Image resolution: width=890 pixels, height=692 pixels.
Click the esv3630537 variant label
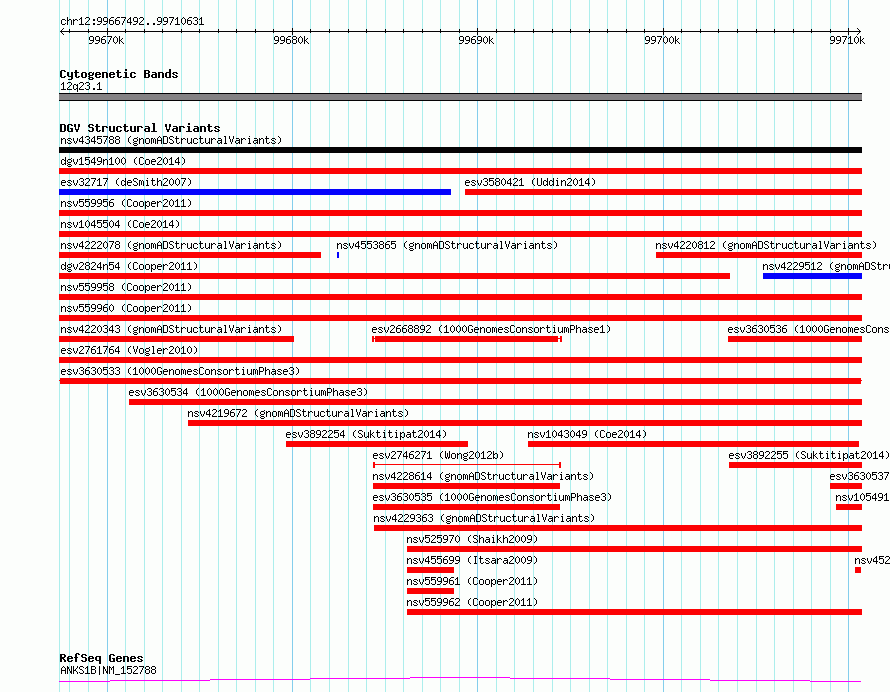coord(859,476)
